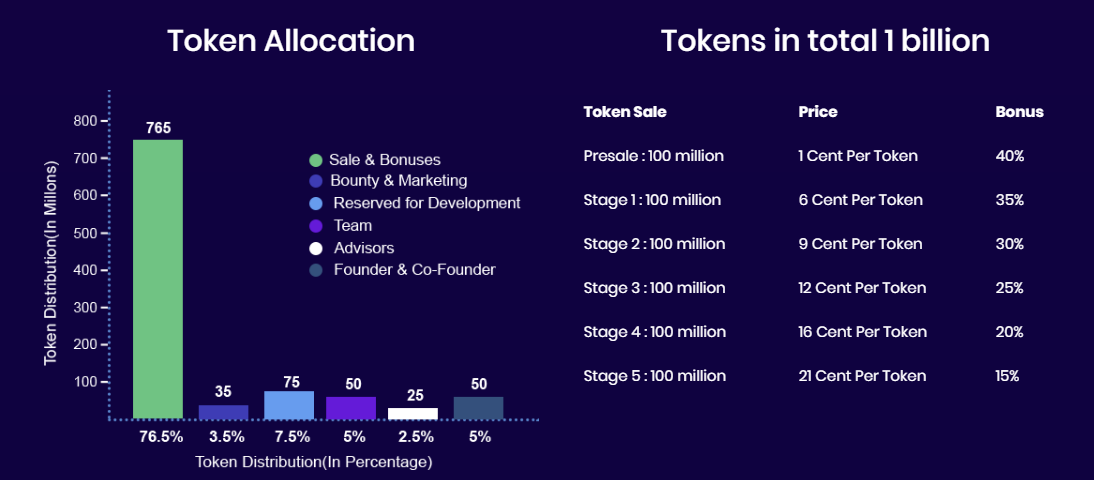Click the light blue 75 bar
This screenshot has height=480, width=1094.
(x=289, y=405)
